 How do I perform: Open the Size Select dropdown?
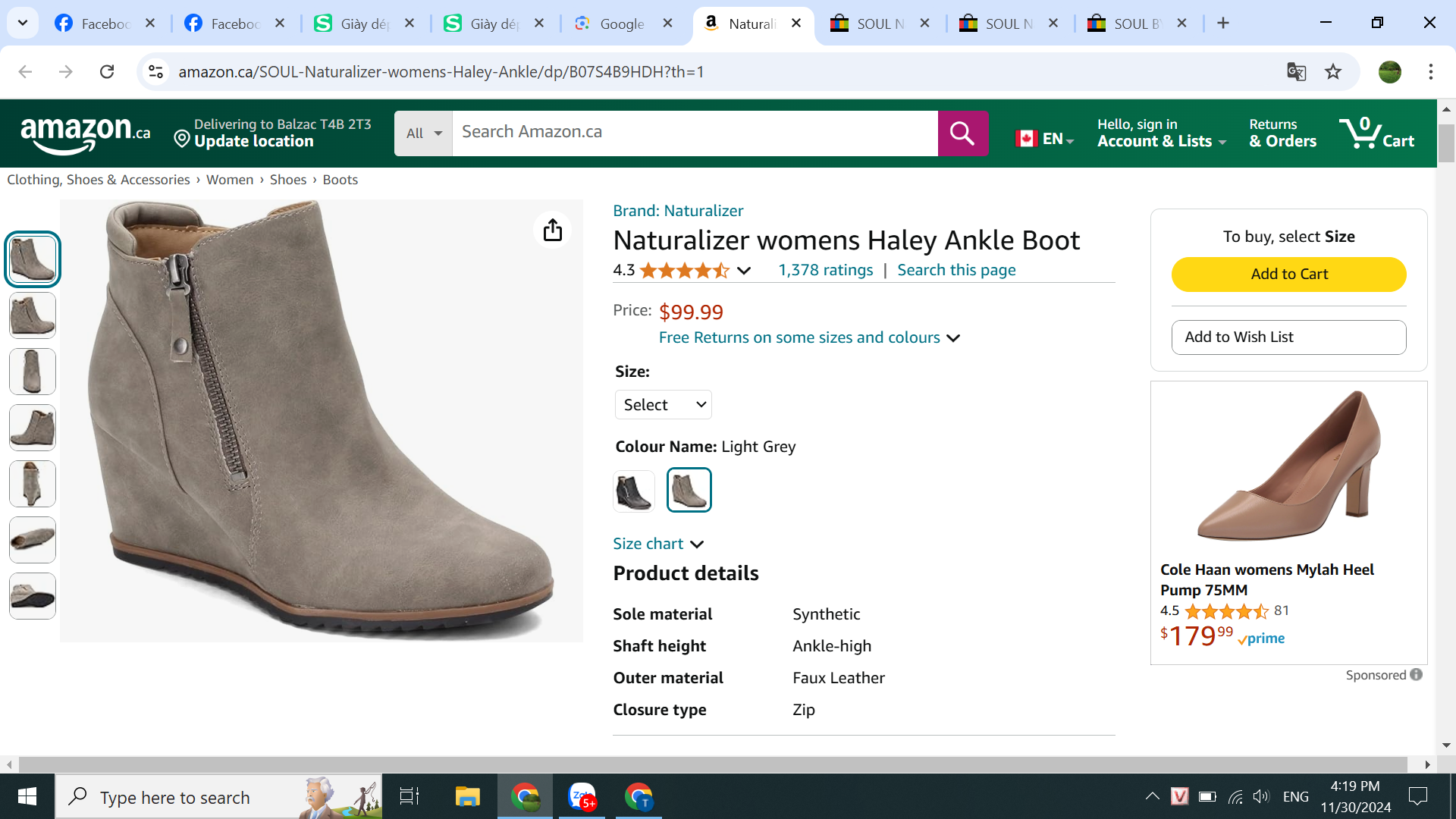click(x=663, y=405)
